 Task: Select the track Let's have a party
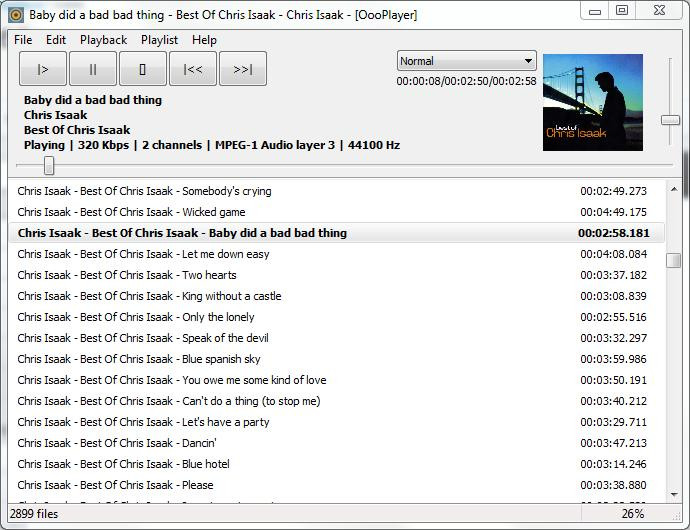(x=337, y=422)
